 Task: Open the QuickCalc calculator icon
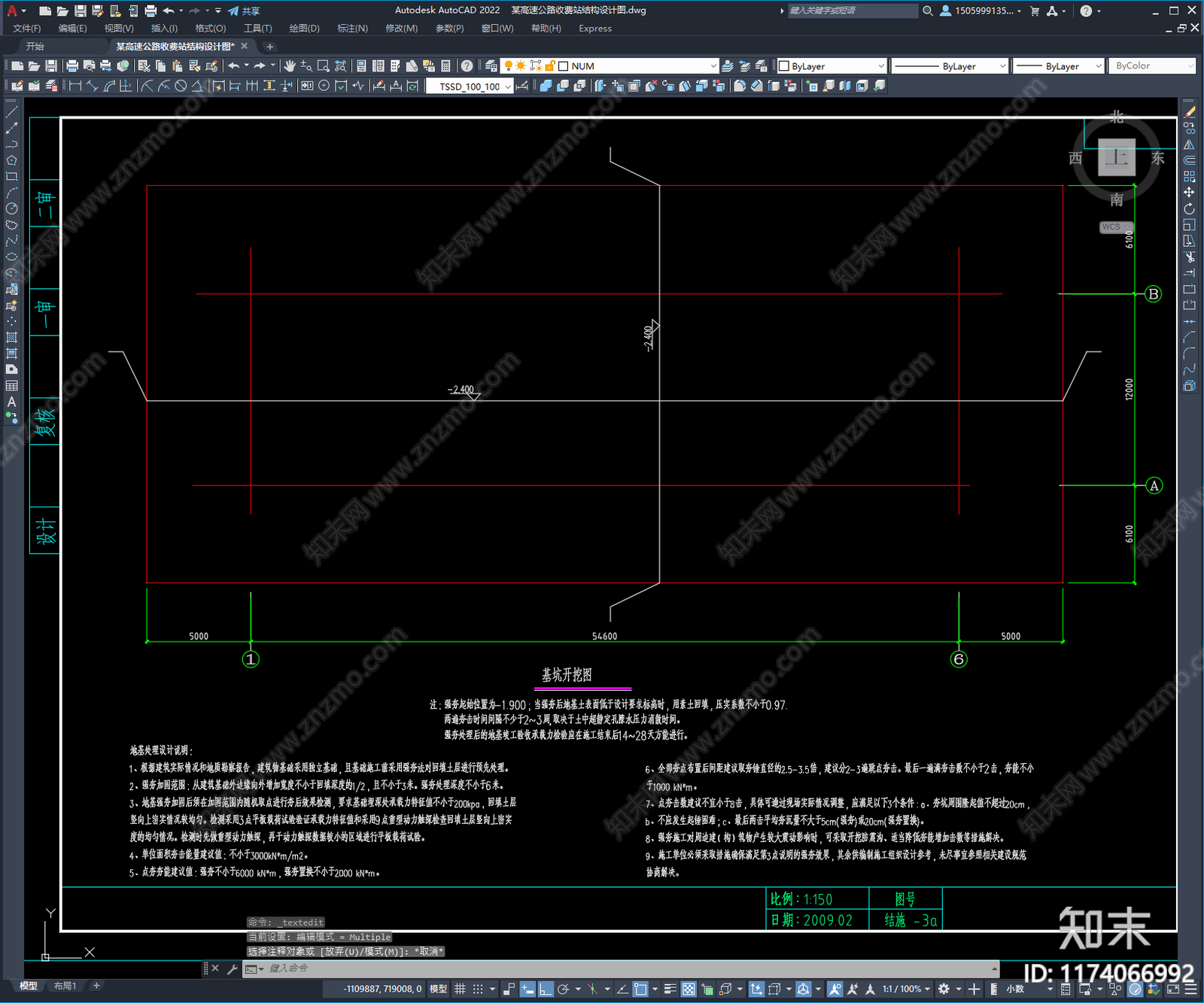click(x=445, y=66)
